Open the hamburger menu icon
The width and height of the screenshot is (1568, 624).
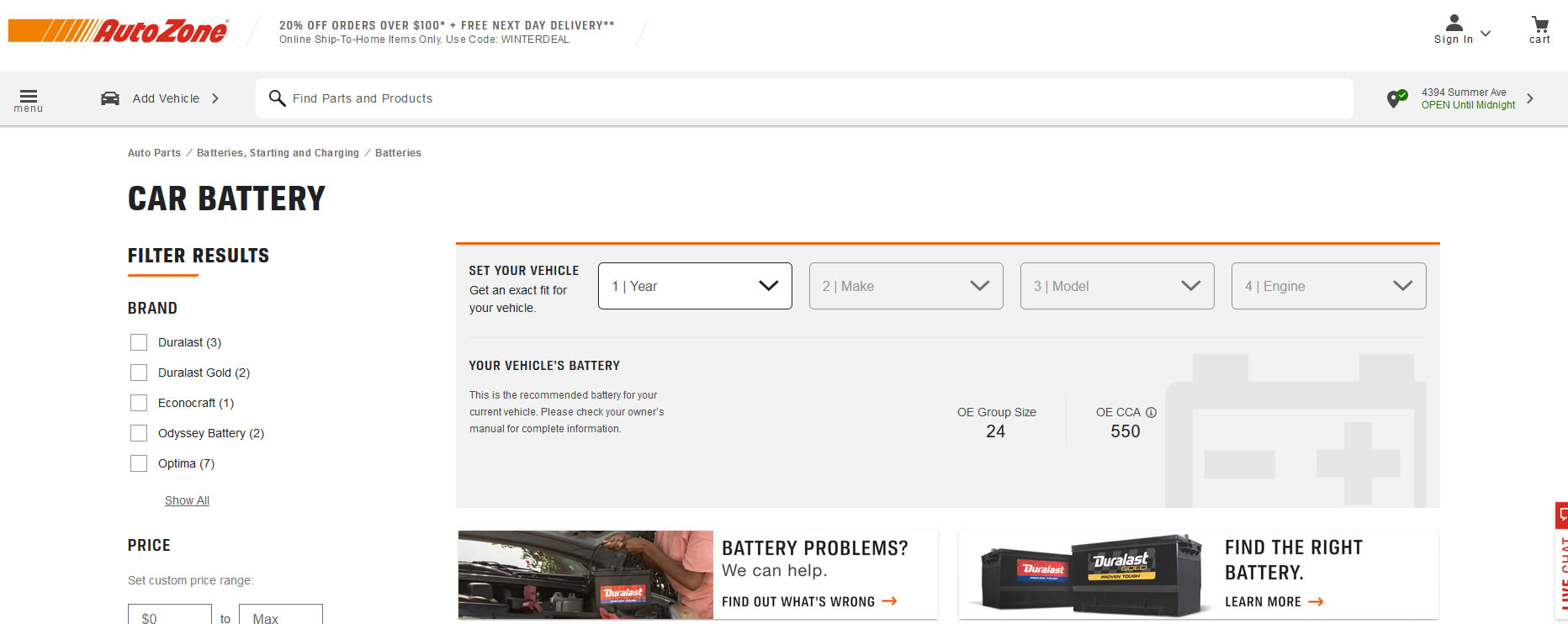click(29, 96)
